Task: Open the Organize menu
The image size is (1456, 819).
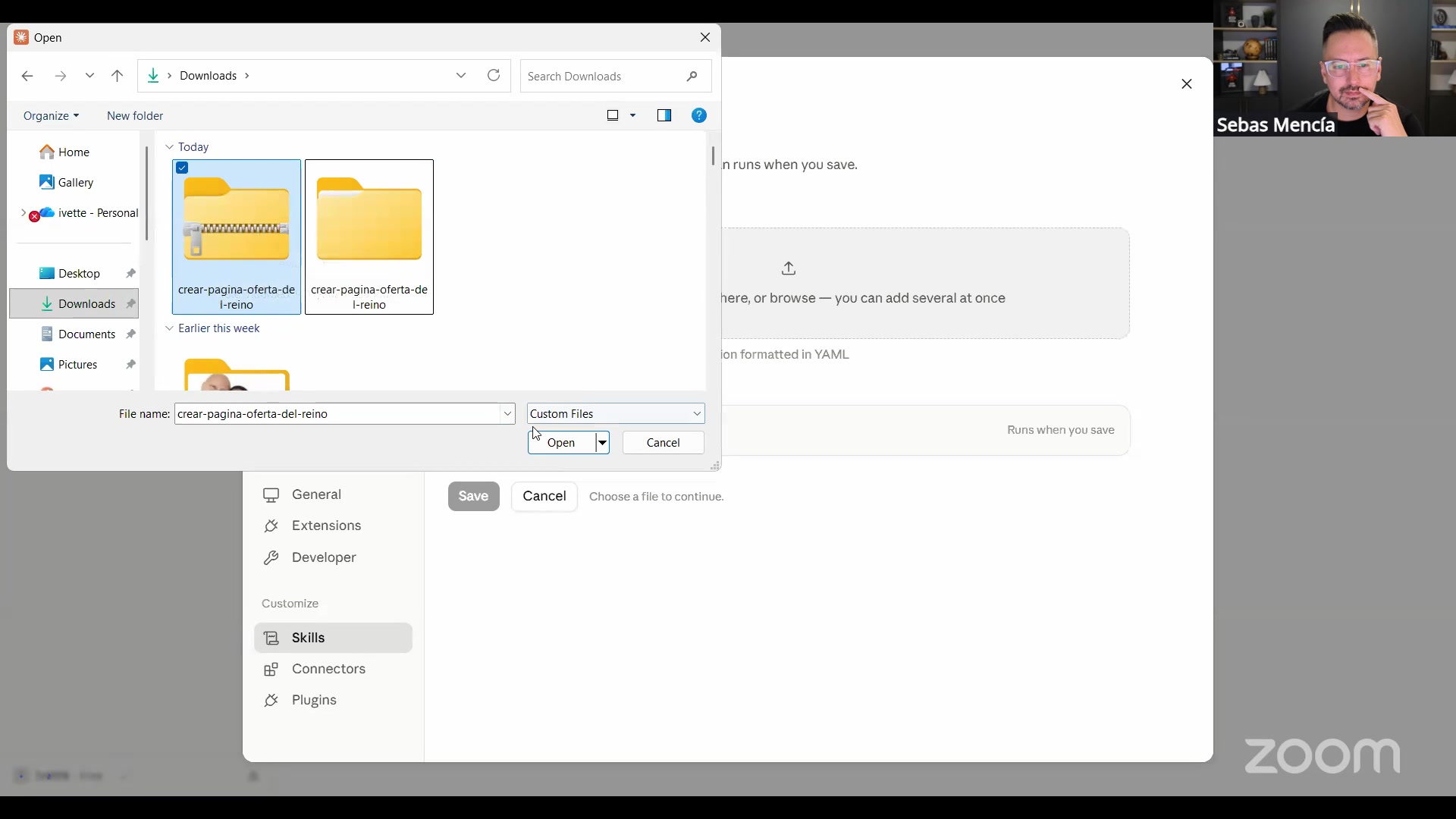Action: (x=51, y=116)
